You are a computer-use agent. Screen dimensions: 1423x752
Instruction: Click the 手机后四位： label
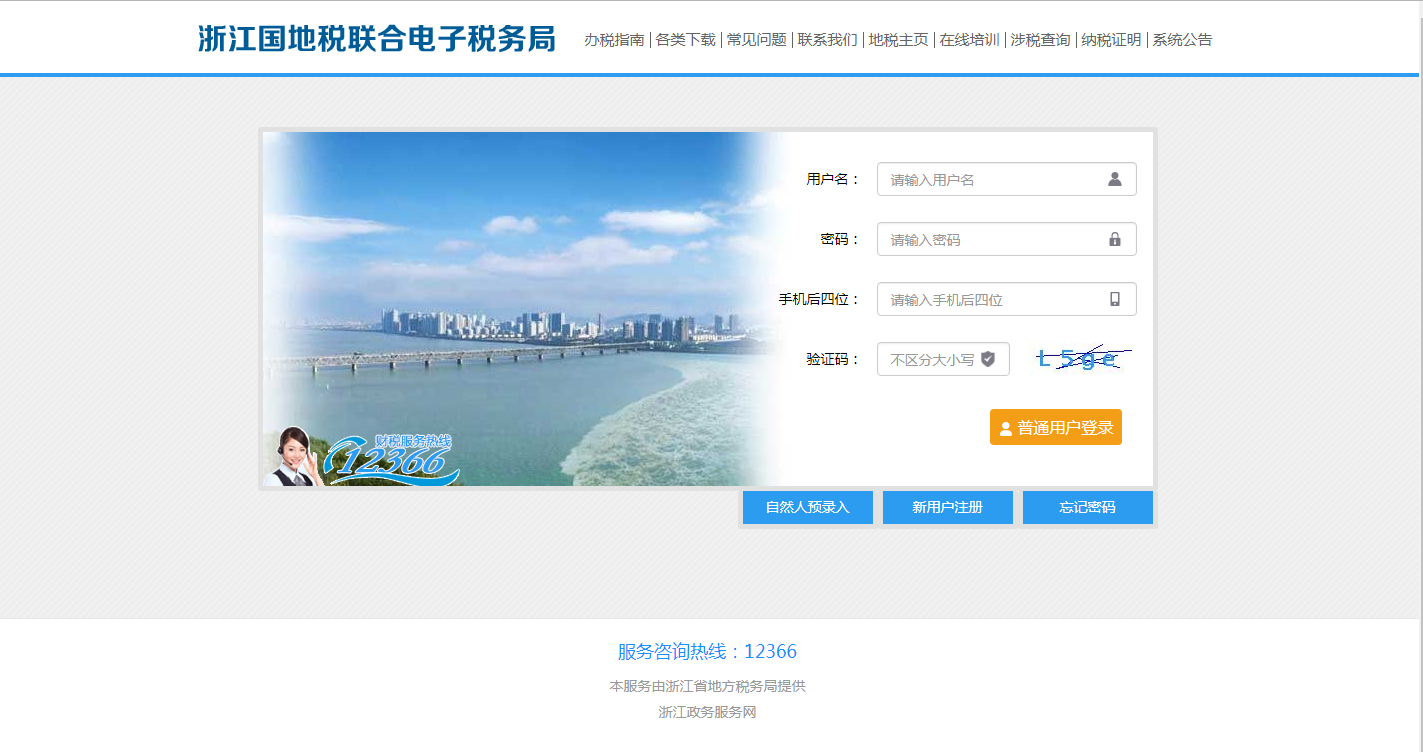pos(819,299)
